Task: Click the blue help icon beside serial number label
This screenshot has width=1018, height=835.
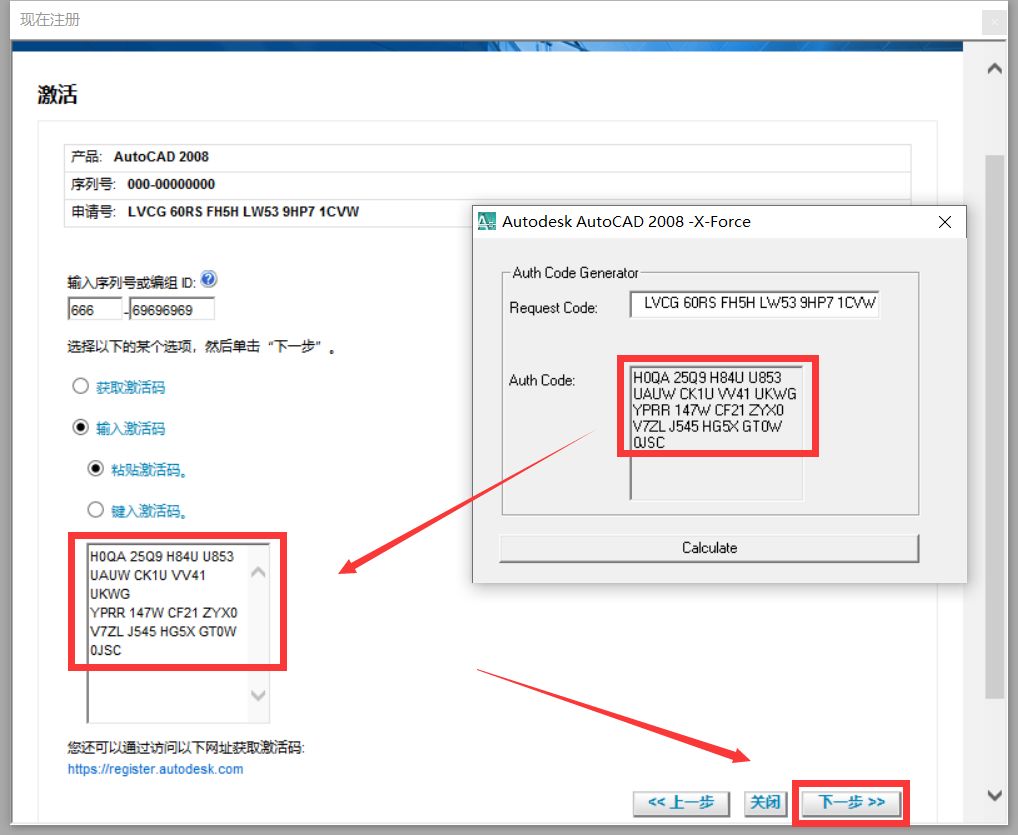Action: [x=208, y=279]
